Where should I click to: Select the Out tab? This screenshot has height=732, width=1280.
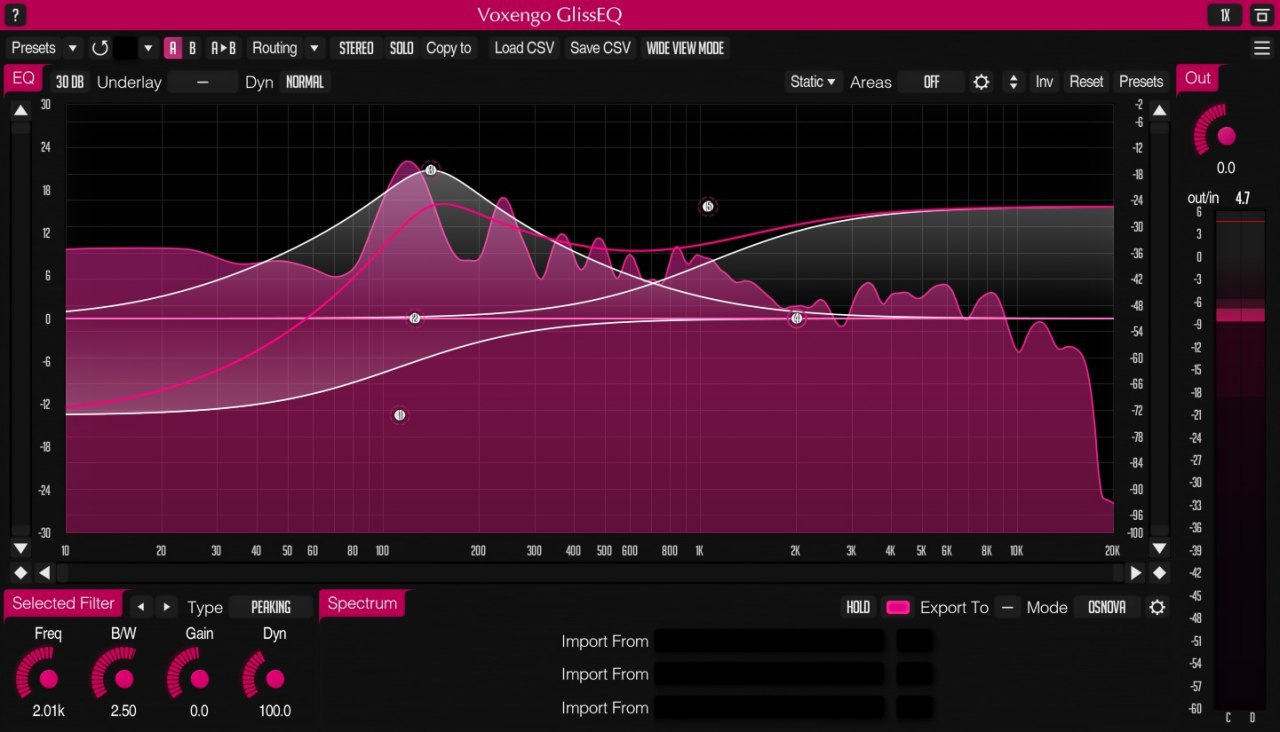click(x=1197, y=78)
